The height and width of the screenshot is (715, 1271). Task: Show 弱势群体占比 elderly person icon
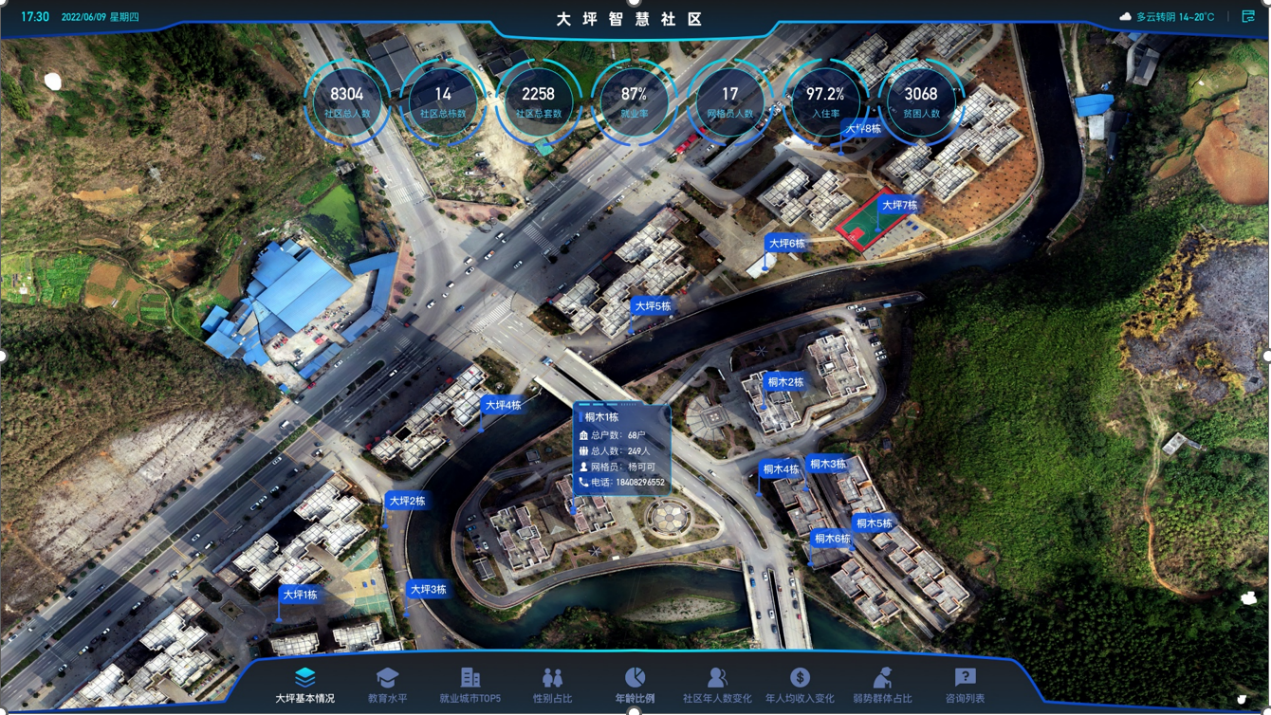coord(882,677)
